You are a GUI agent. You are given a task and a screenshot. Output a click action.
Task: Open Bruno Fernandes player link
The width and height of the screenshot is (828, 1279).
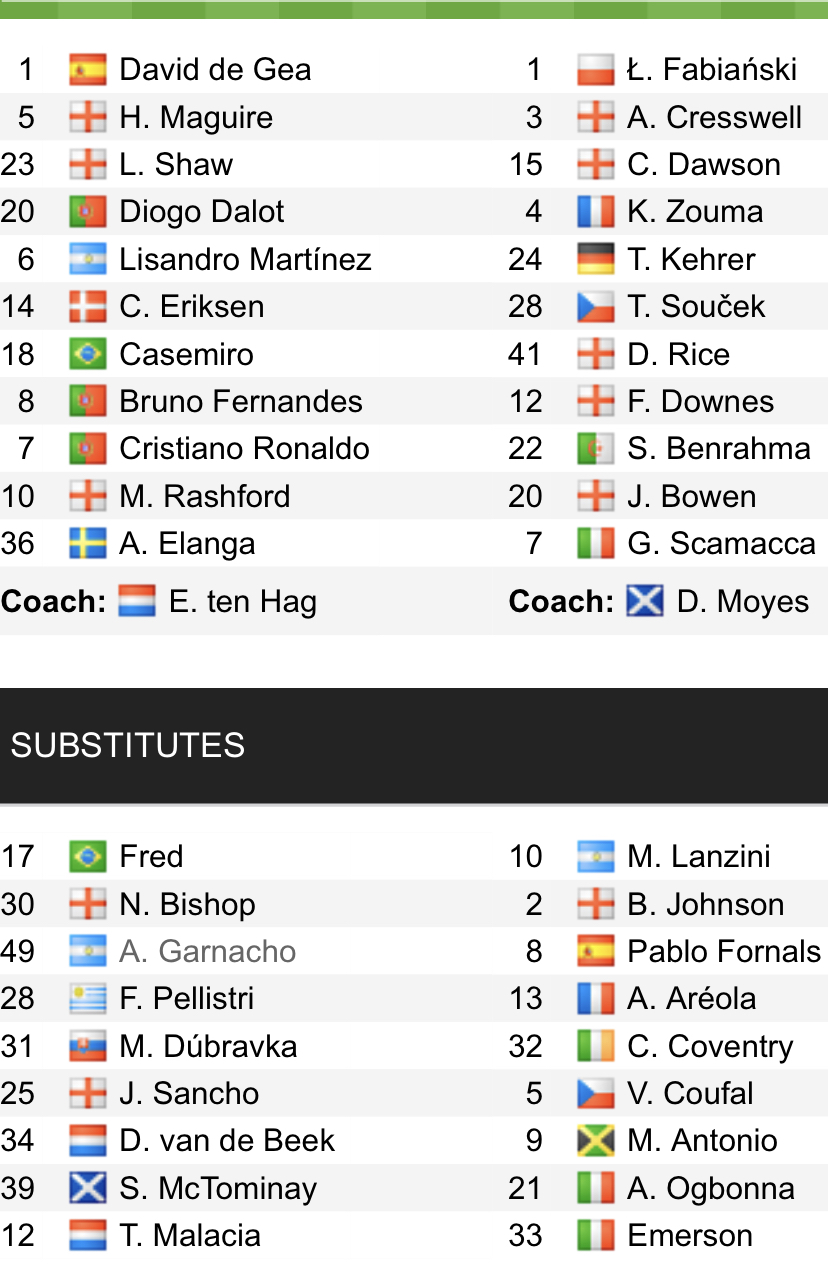click(x=240, y=402)
